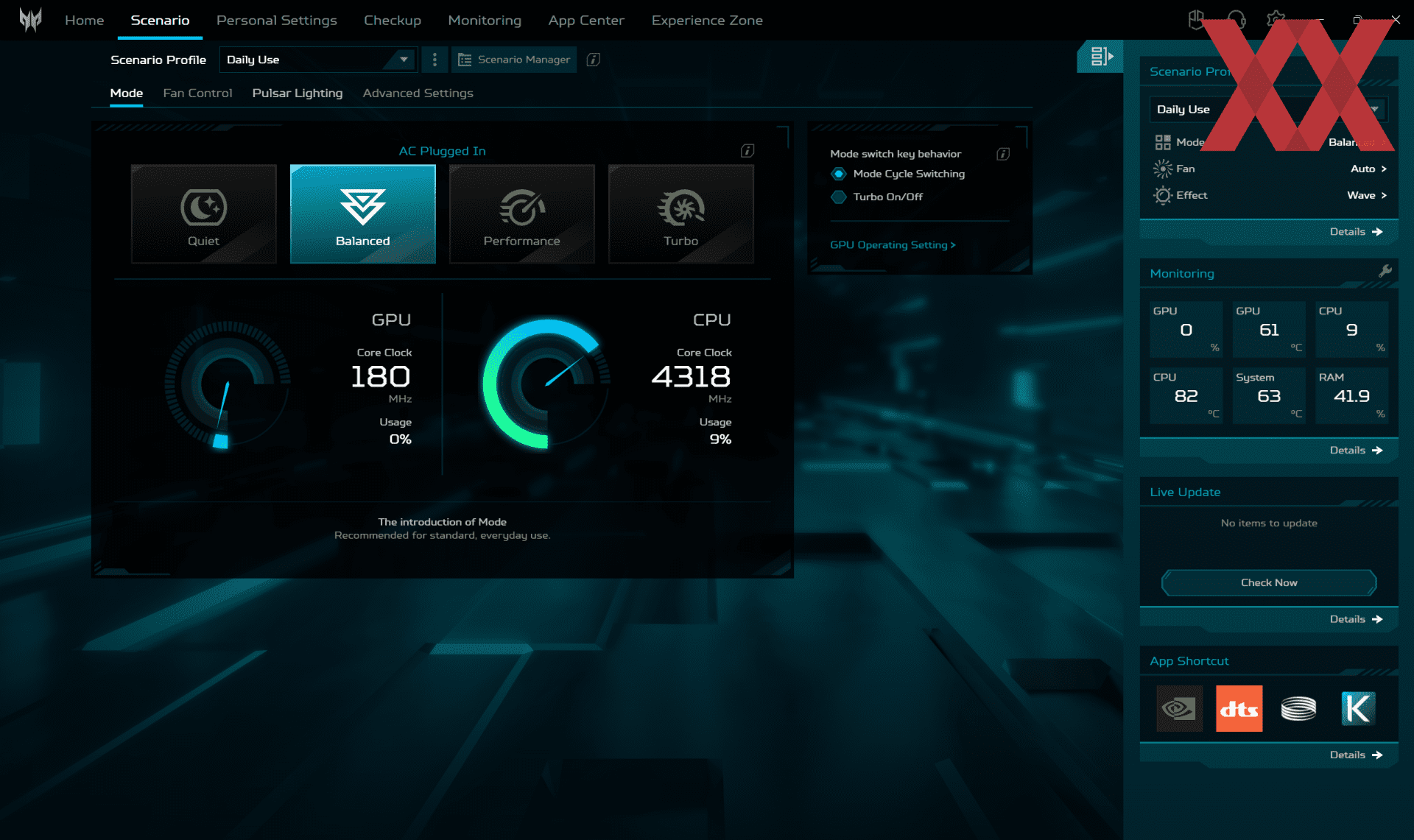Open the Scenario Profile Daily Use dropdown
Screen dimensions: 1414x840
tap(318, 60)
